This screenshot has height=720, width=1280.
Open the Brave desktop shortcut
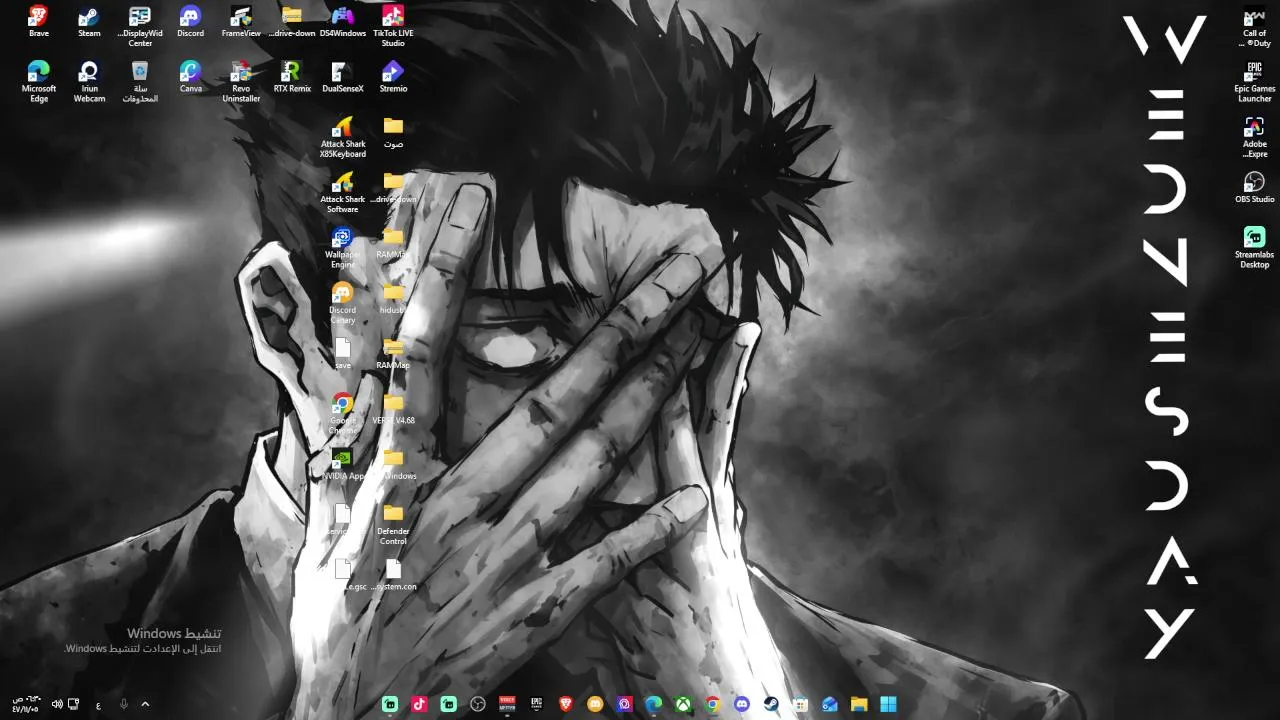(38, 22)
